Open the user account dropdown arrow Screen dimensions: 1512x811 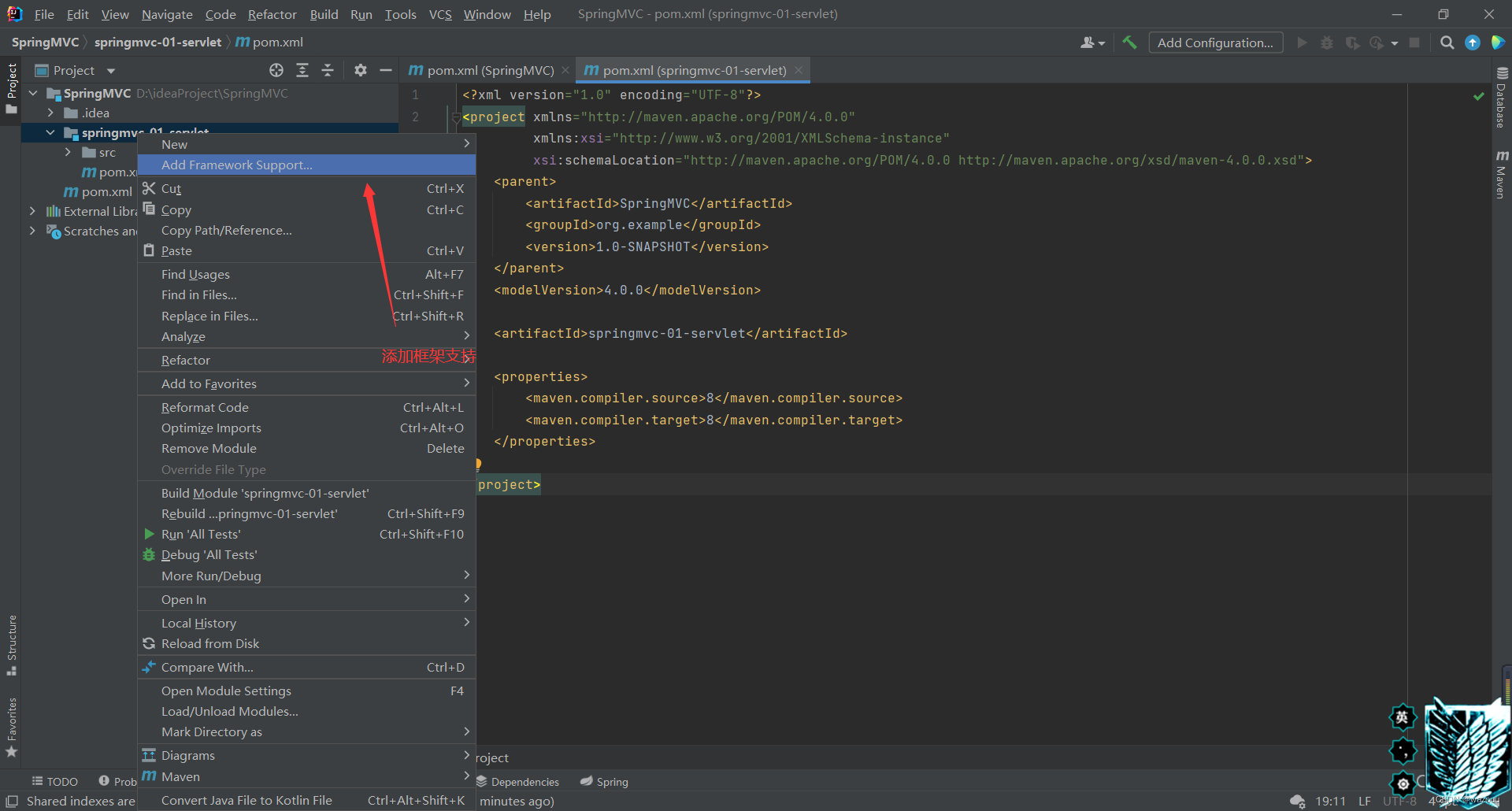point(1102,43)
